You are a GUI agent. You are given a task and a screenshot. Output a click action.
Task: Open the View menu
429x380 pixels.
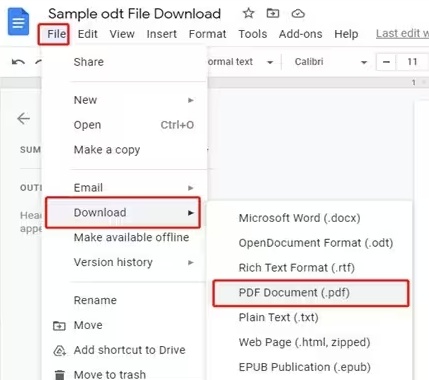coord(122,34)
